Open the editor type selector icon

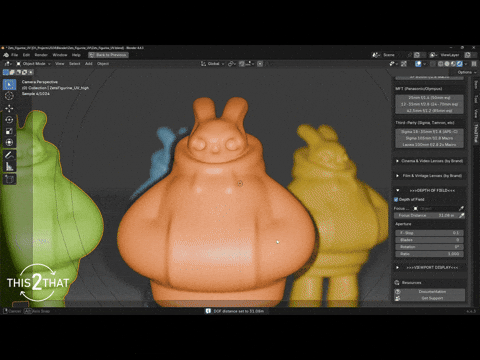8,64
